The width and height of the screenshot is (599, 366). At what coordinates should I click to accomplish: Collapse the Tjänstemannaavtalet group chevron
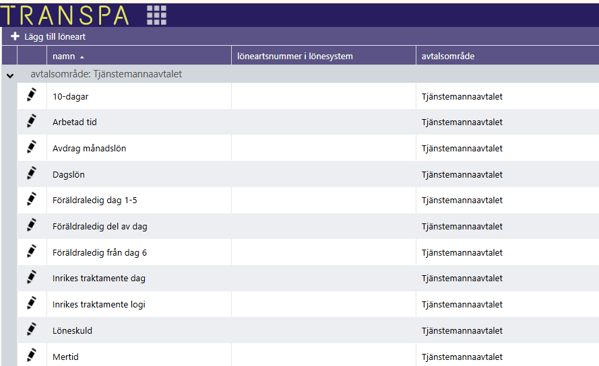10,76
